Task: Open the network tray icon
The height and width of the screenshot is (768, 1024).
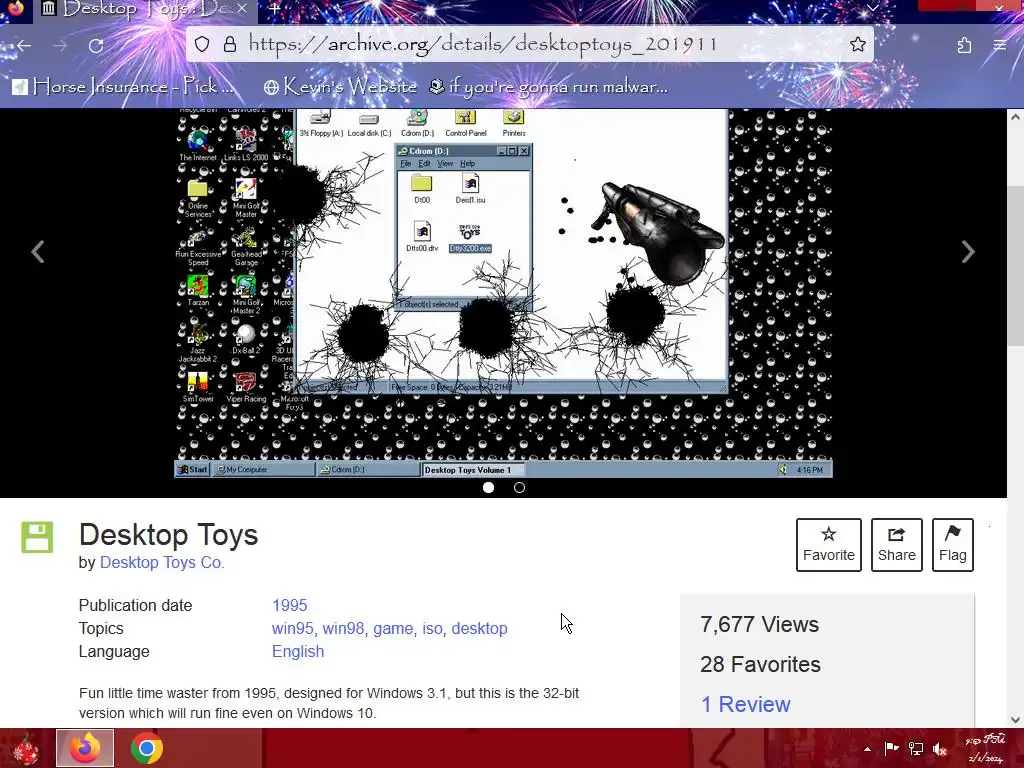Action: coord(916,749)
